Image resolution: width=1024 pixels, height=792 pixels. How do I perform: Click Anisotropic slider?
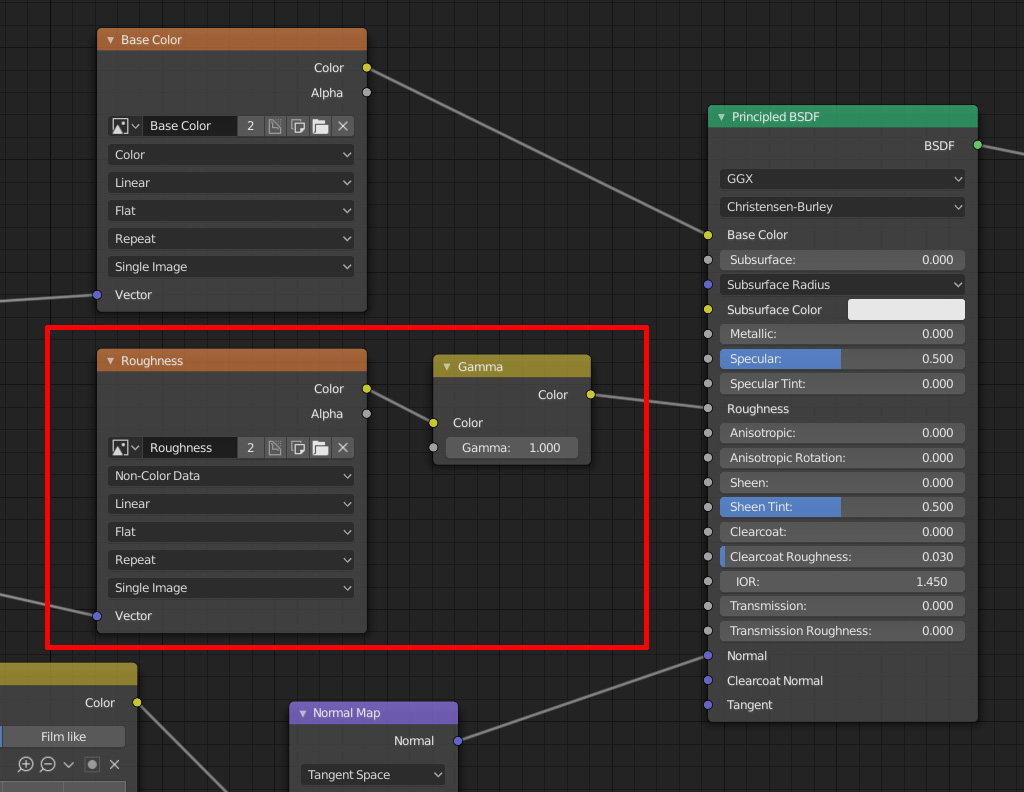[842, 433]
